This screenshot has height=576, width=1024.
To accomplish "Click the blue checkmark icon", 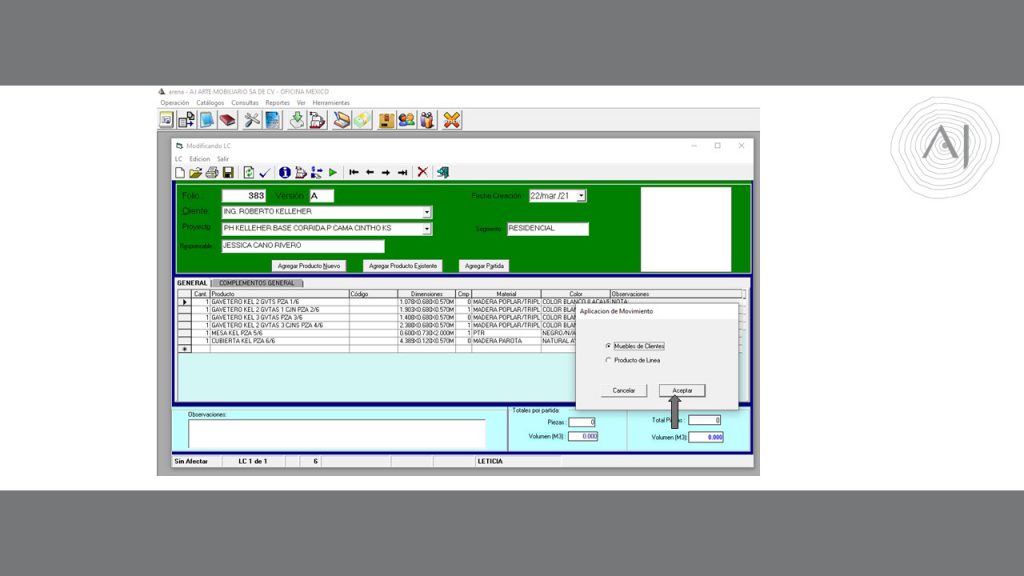I will tap(265, 172).
